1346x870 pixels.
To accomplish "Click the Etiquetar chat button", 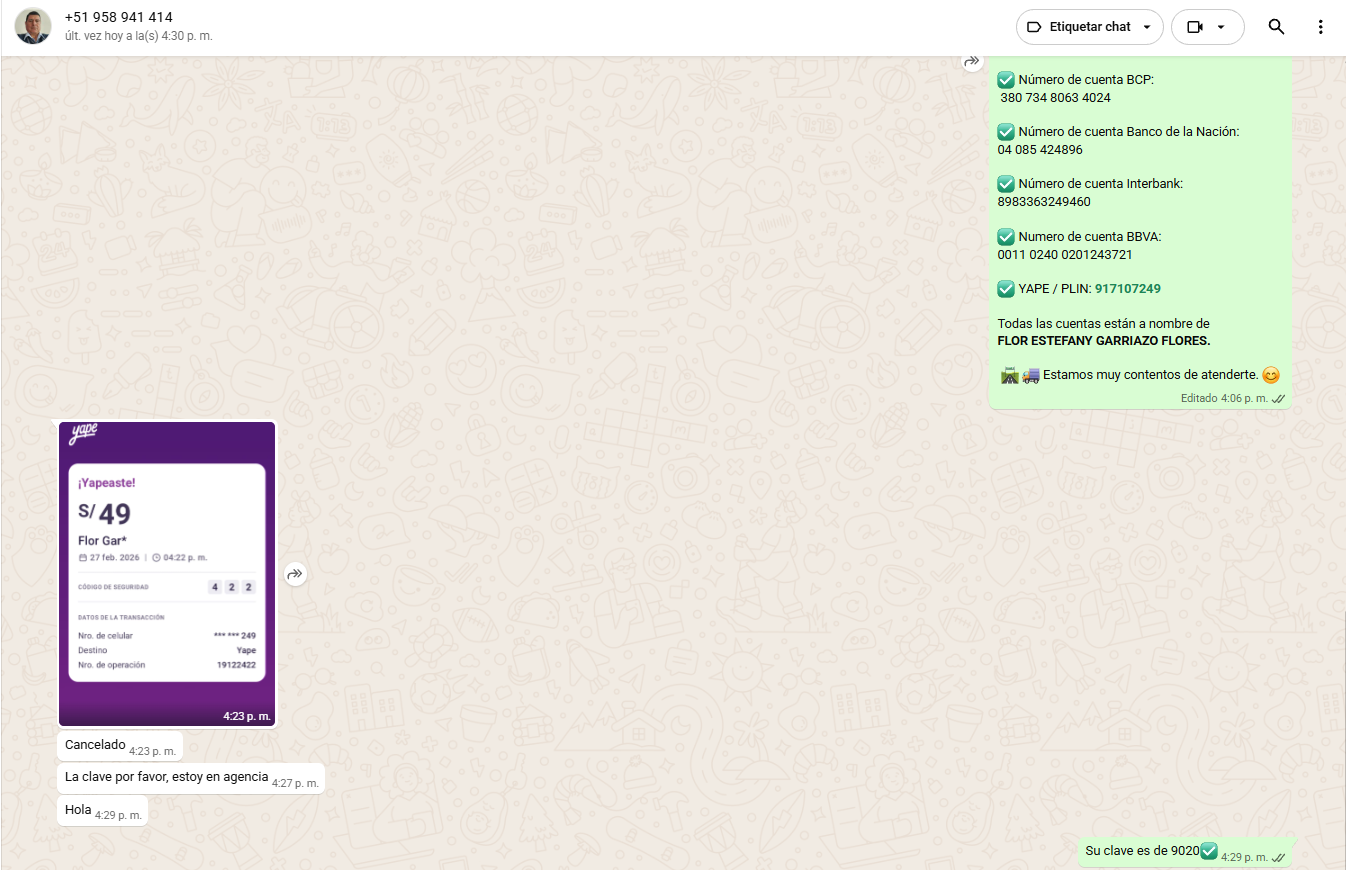I will pos(1089,27).
